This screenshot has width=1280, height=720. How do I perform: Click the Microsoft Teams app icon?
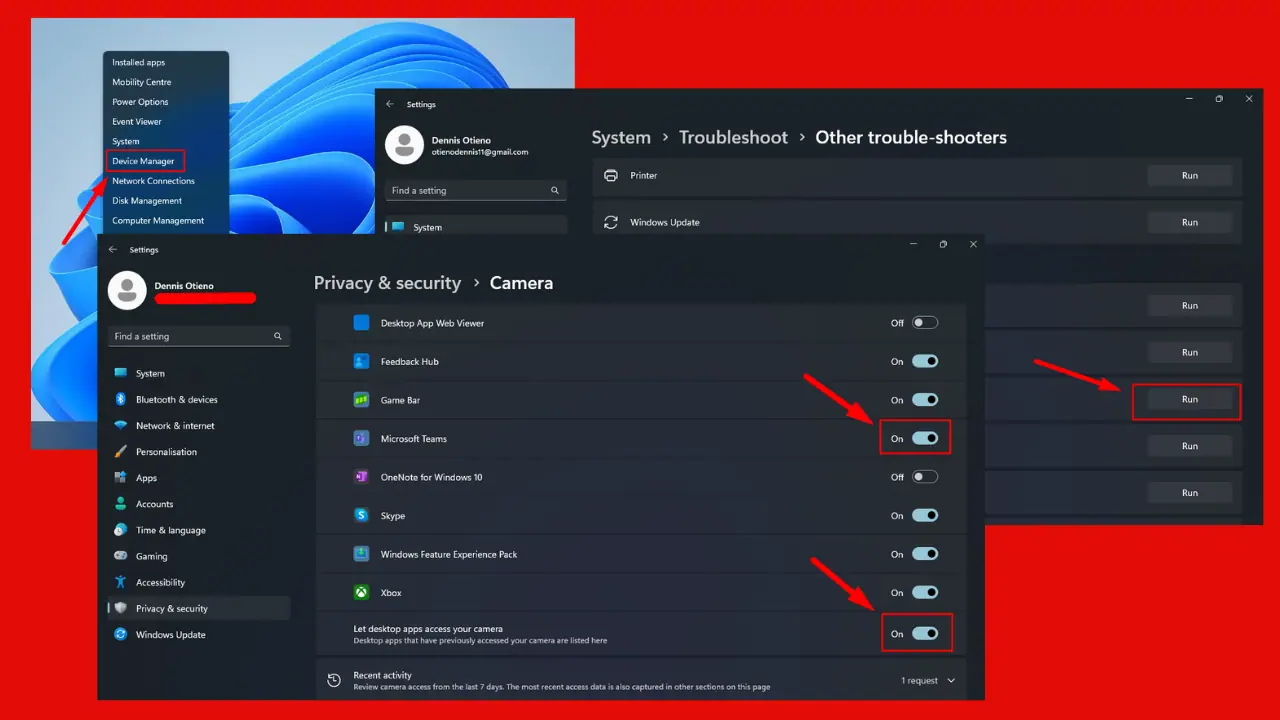coord(361,438)
